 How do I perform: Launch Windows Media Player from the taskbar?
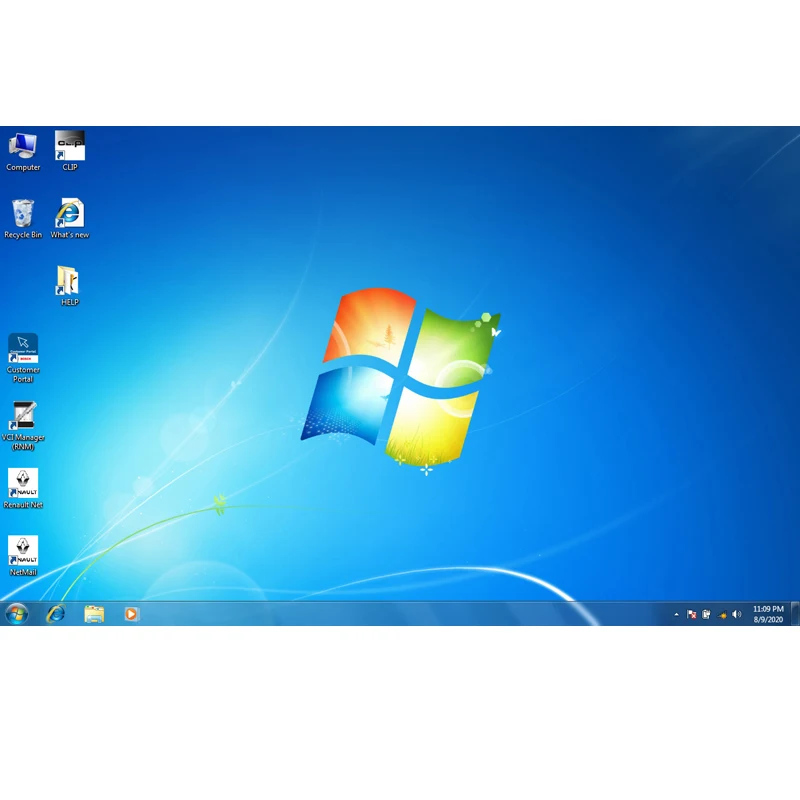[131, 614]
